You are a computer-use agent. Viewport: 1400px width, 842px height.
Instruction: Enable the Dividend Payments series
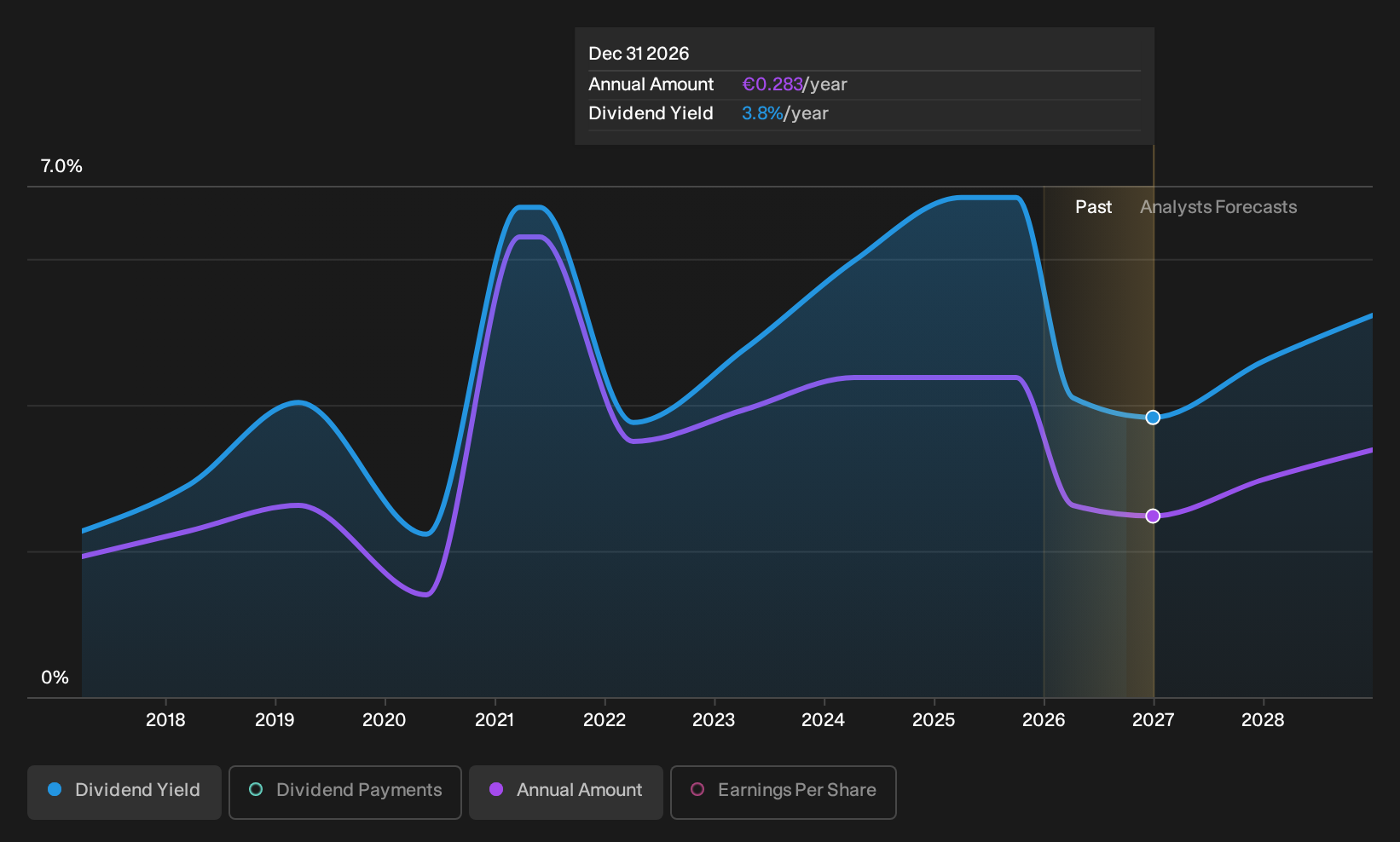point(345,793)
